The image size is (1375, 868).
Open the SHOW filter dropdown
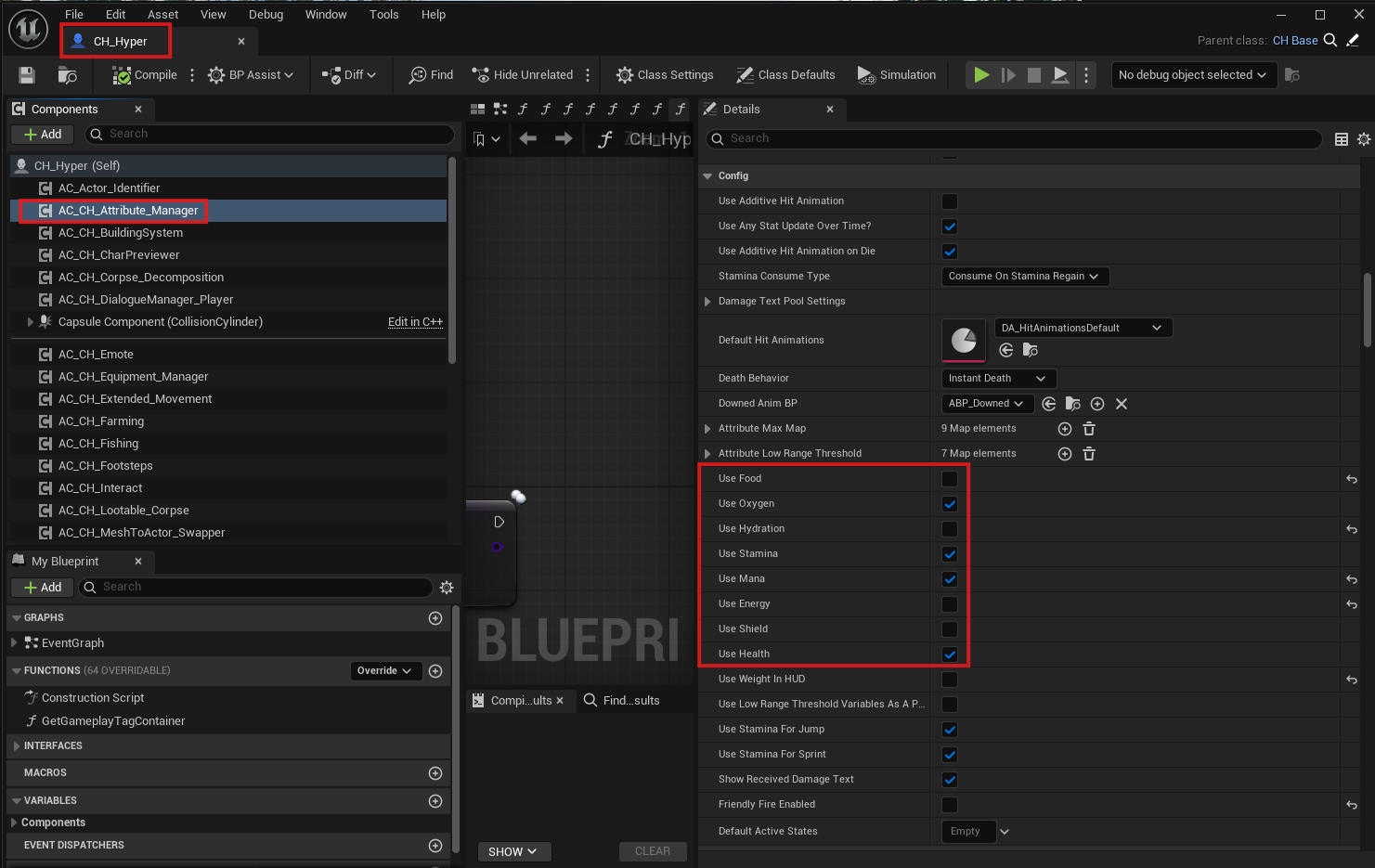512,851
